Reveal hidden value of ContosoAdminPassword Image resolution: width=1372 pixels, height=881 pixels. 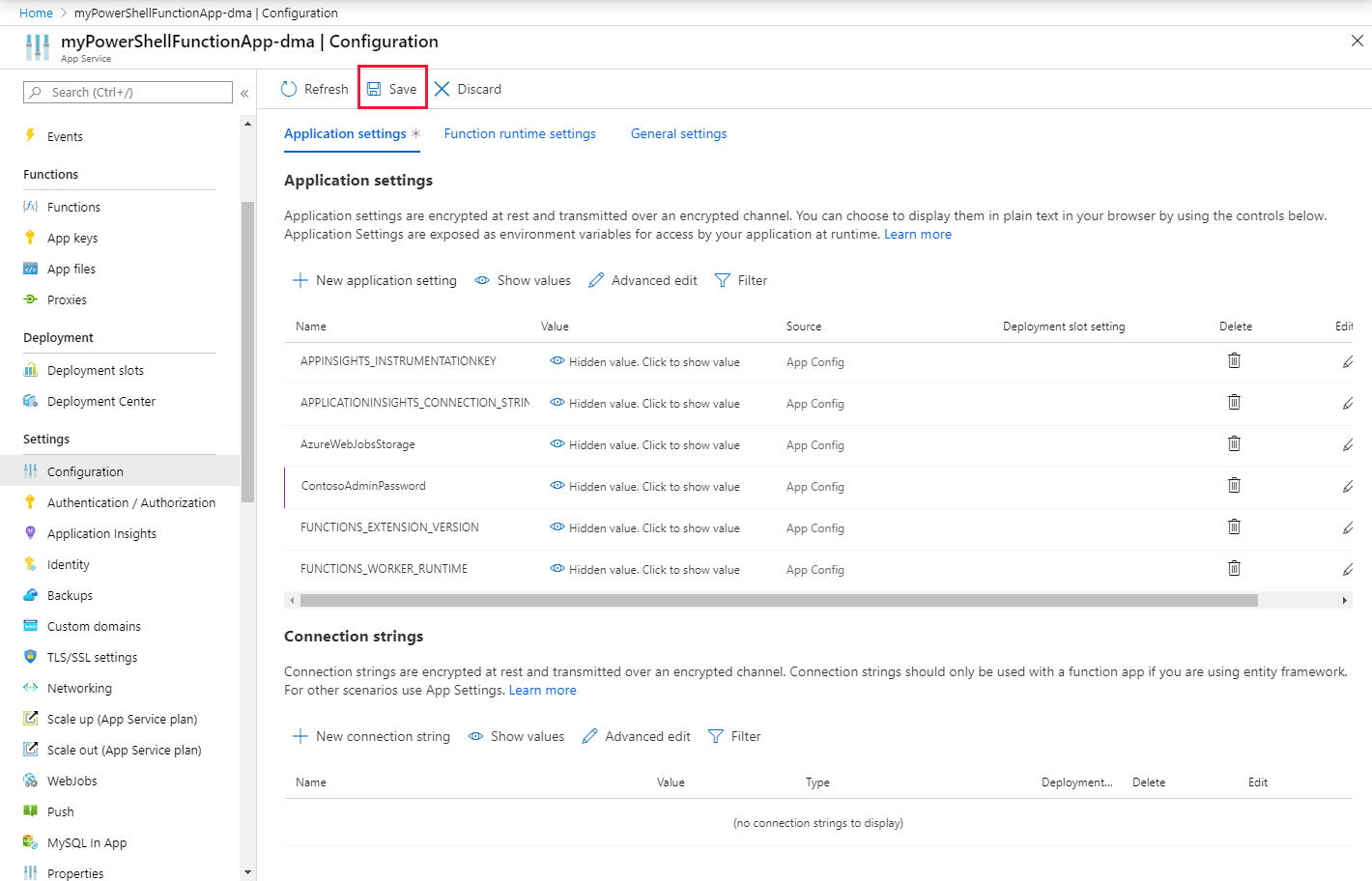tap(644, 487)
